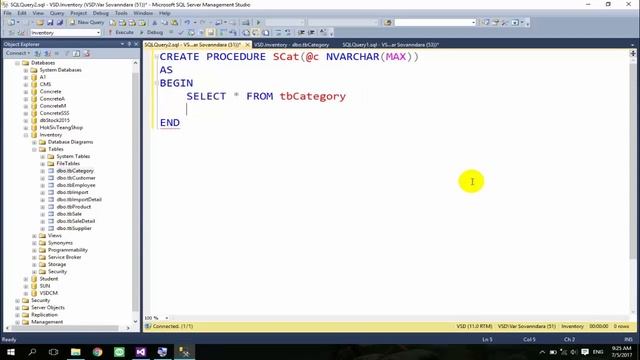Click the Windows Start button
Viewport: 640px width, 360px height.
[11, 352]
